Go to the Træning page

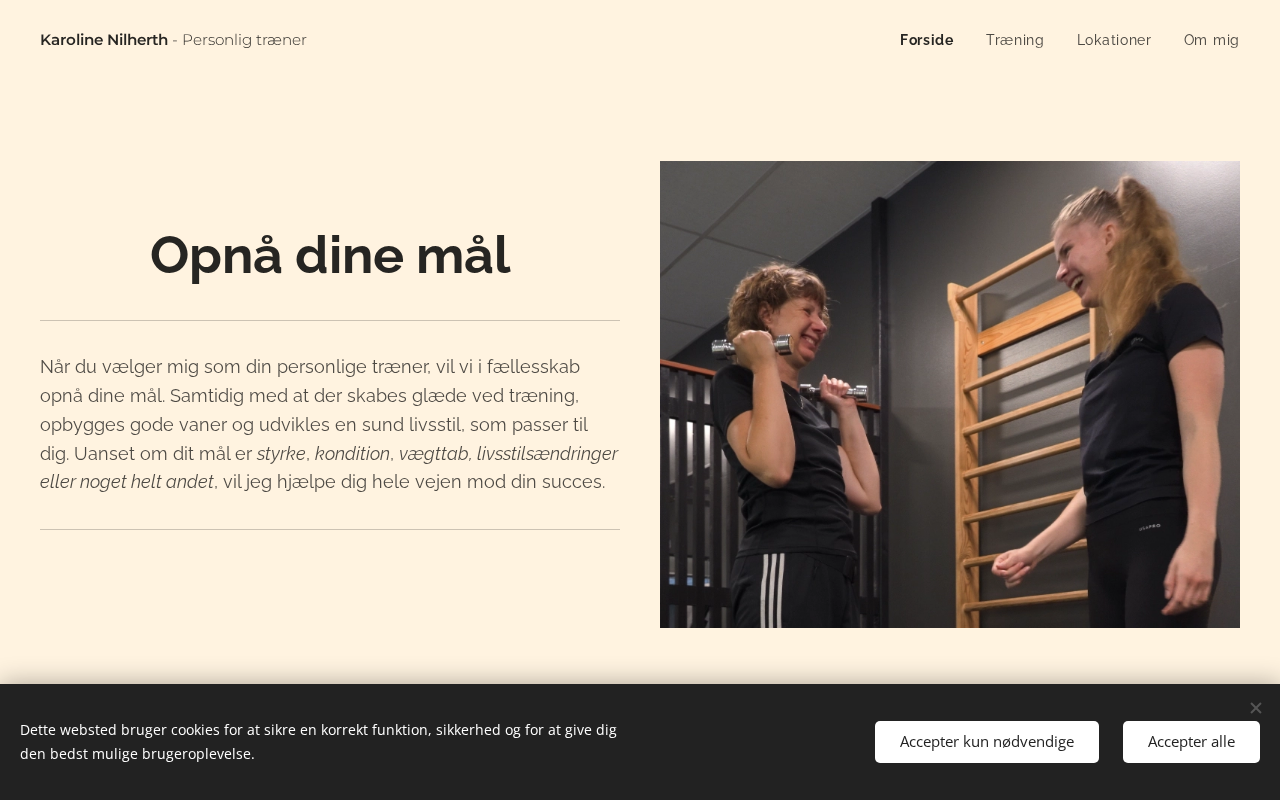pos(1015,40)
